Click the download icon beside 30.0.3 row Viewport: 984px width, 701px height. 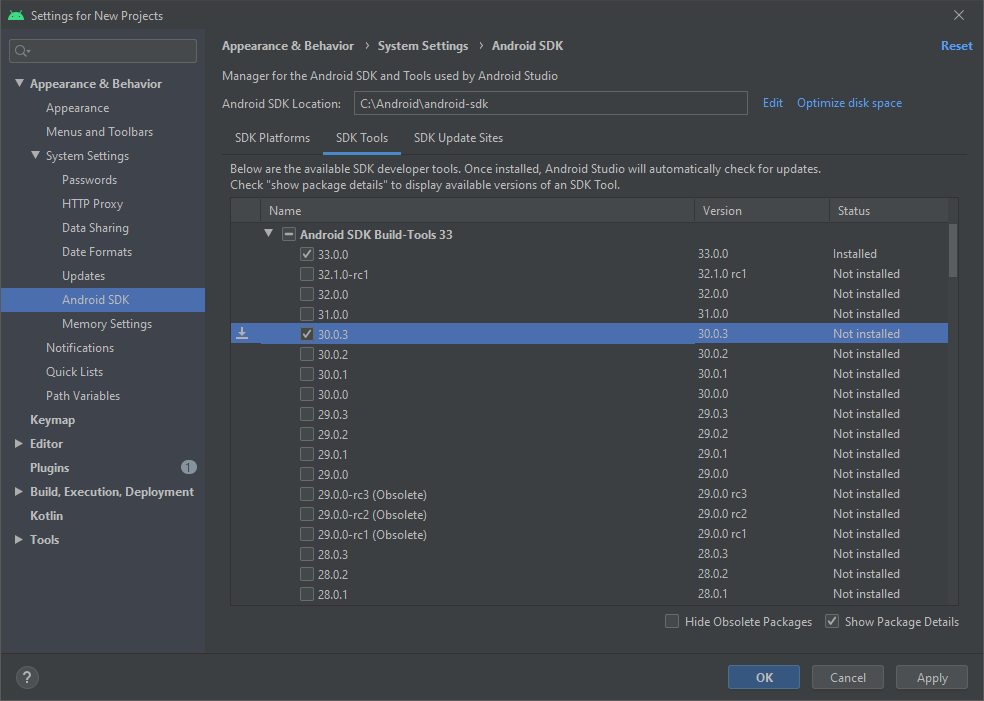[x=242, y=333]
